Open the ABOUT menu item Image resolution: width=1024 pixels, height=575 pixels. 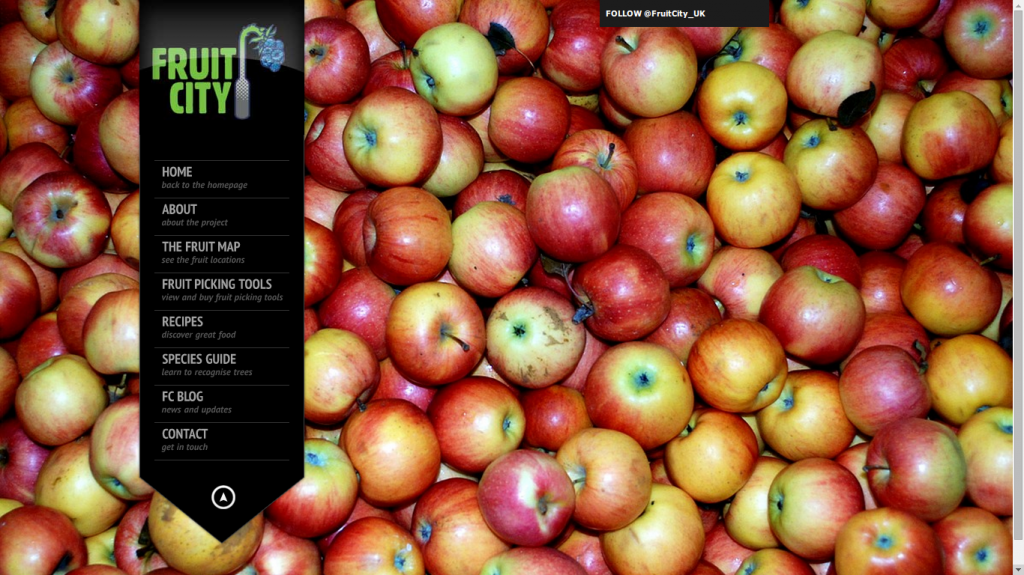point(221,216)
